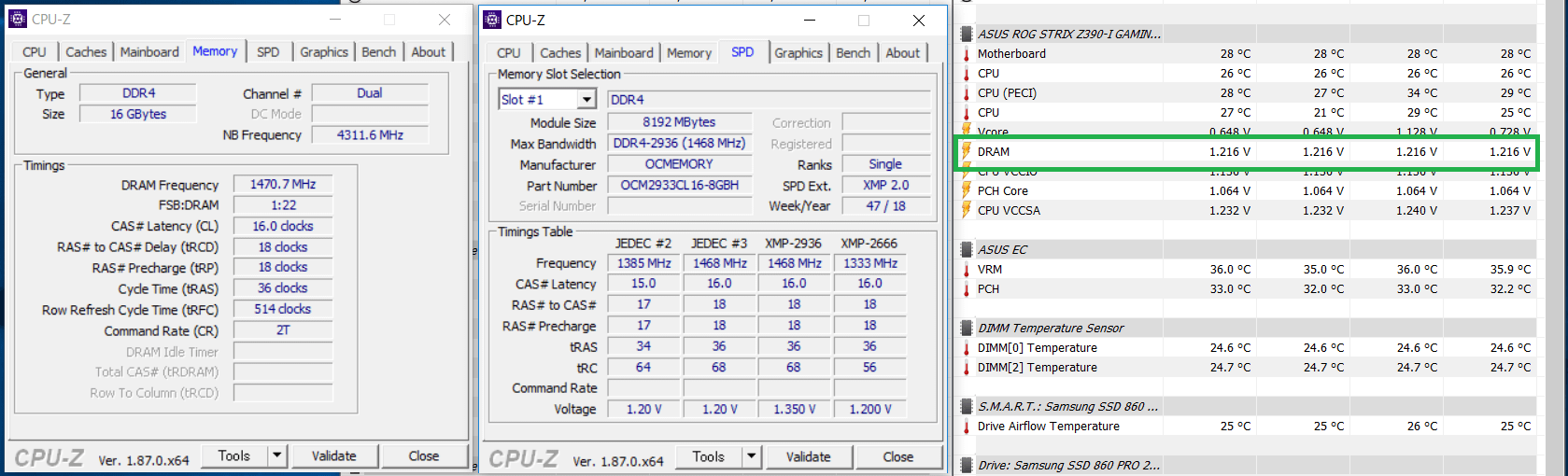Select the SPD tab in the left CPU-Z window

pyautogui.click(x=268, y=52)
